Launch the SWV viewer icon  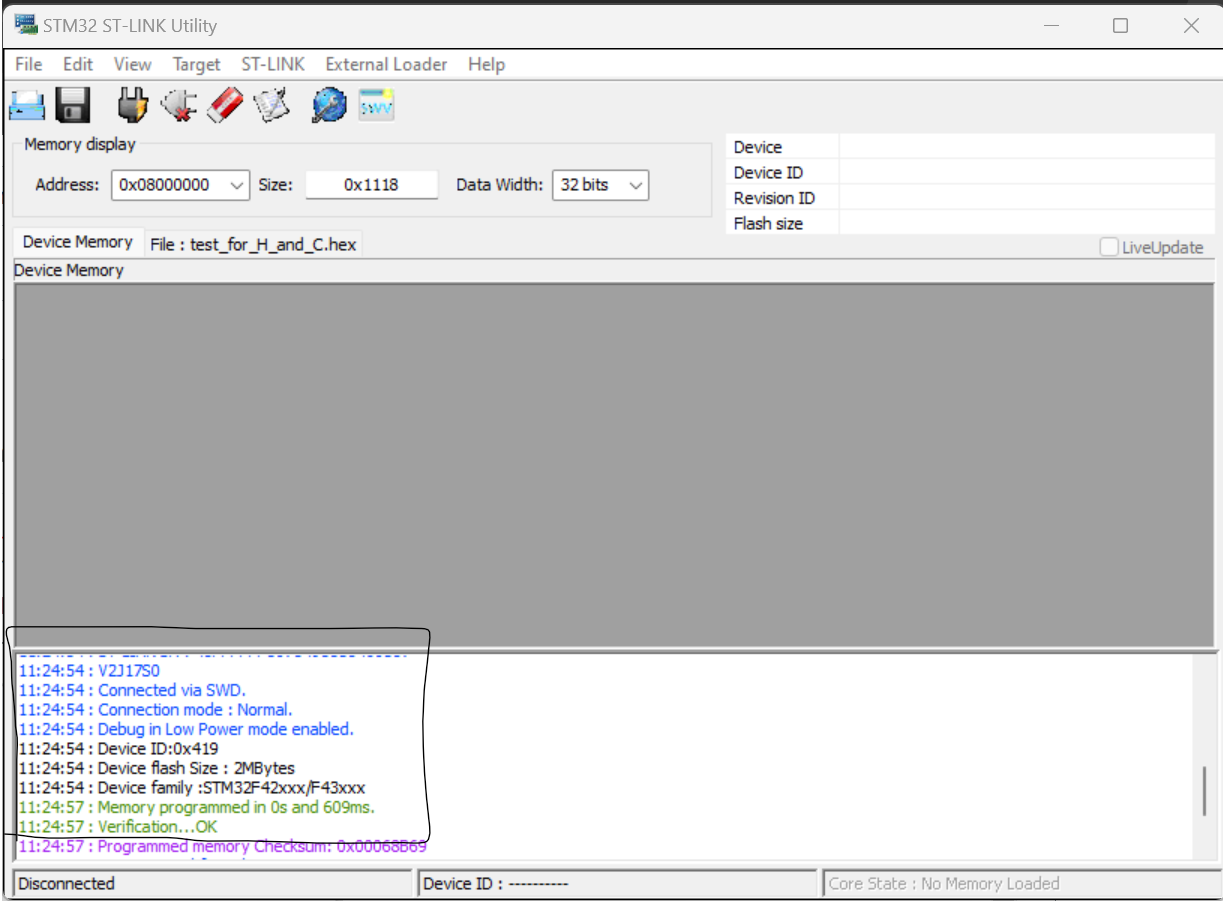point(375,104)
